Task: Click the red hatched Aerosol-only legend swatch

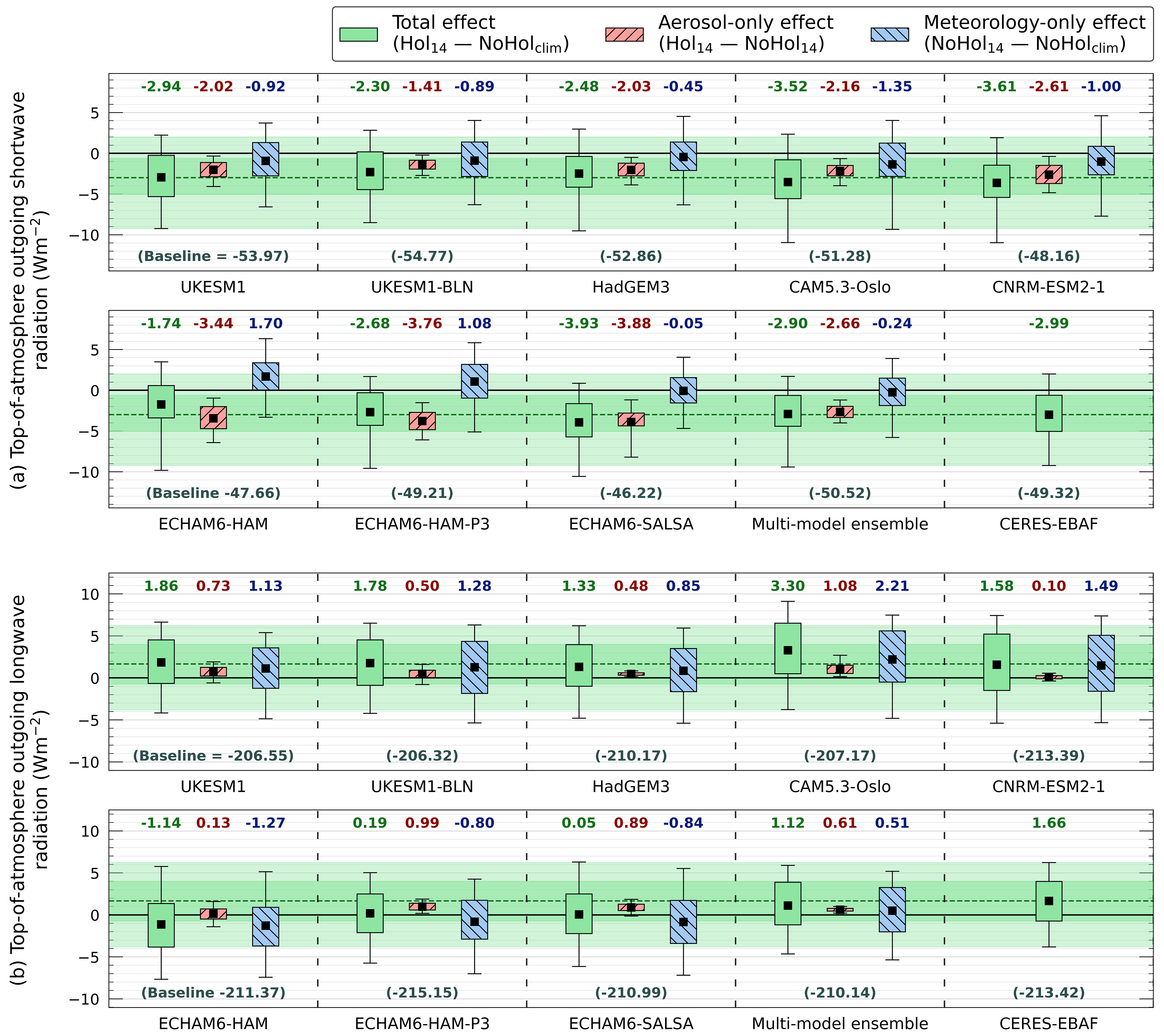Action: [624, 34]
